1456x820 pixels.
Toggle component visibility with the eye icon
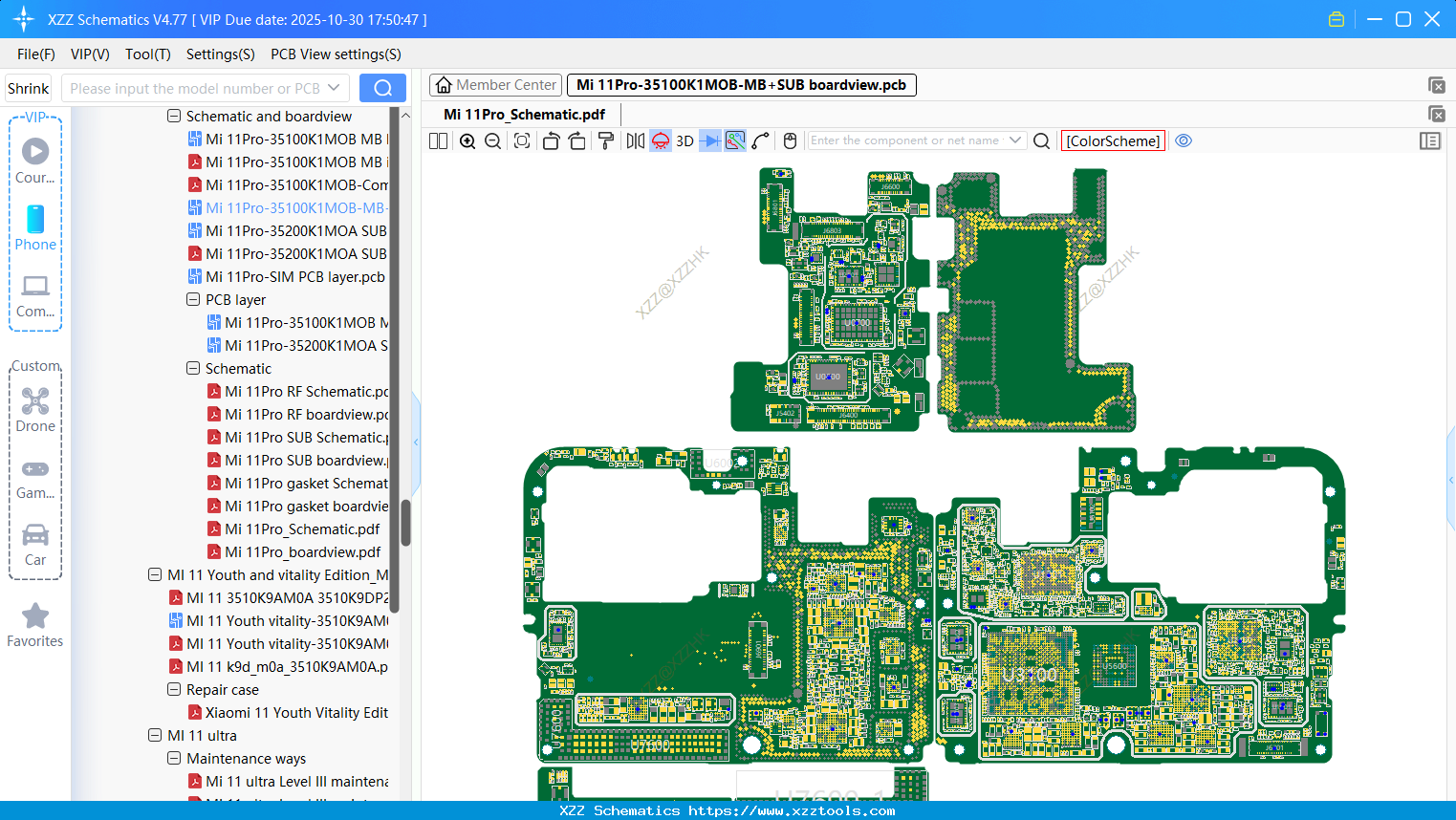coord(1184,140)
